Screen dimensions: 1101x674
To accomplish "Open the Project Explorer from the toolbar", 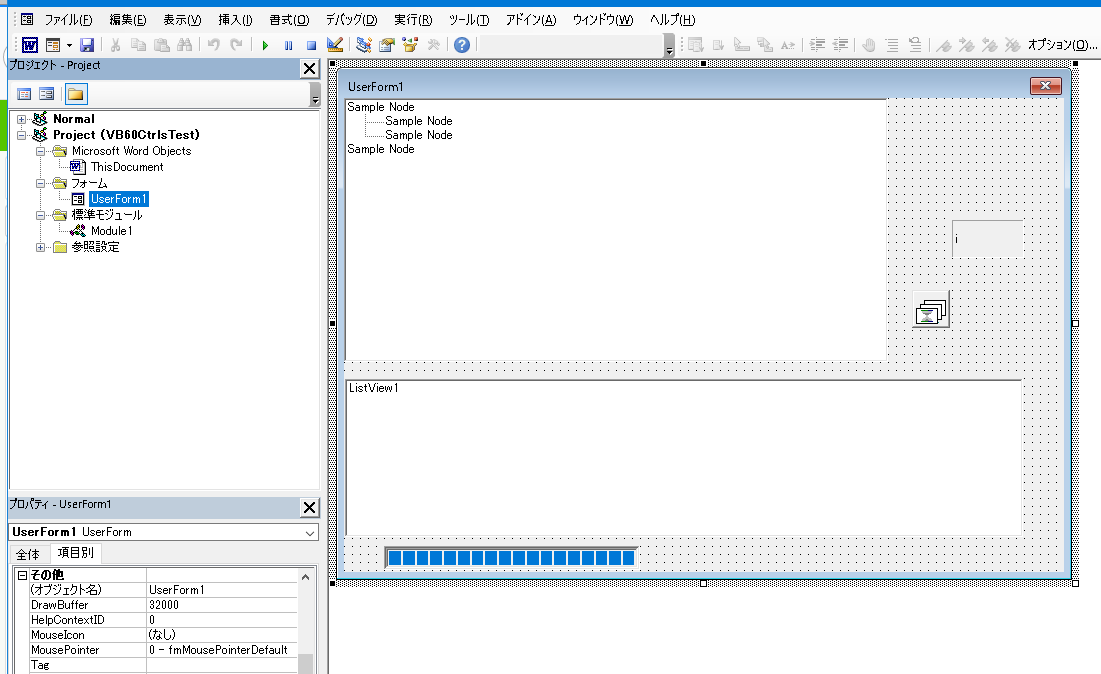I will coord(364,45).
